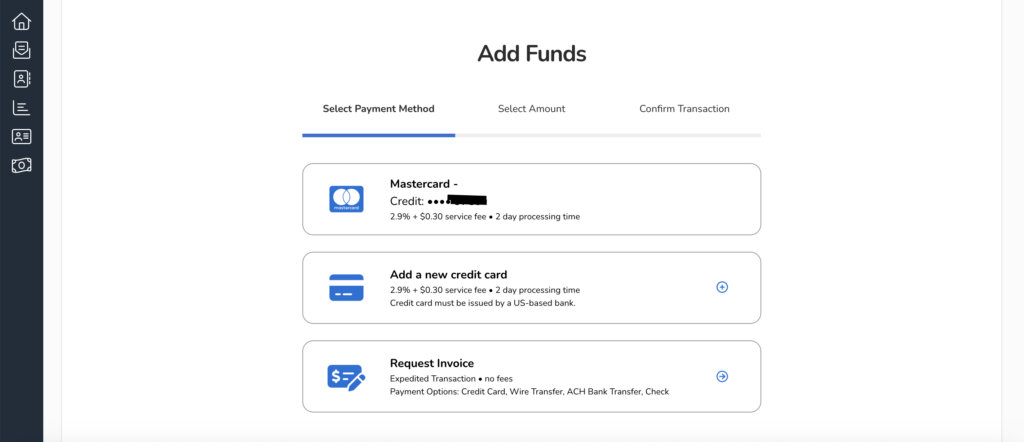Click the ID card sidebar icon
Image resolution: width=1024 pixels, height=442 pixels.
21,136
